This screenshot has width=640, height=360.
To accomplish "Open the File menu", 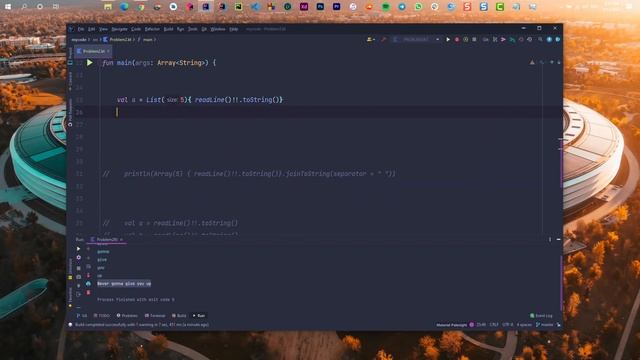I will coord(81,29).
